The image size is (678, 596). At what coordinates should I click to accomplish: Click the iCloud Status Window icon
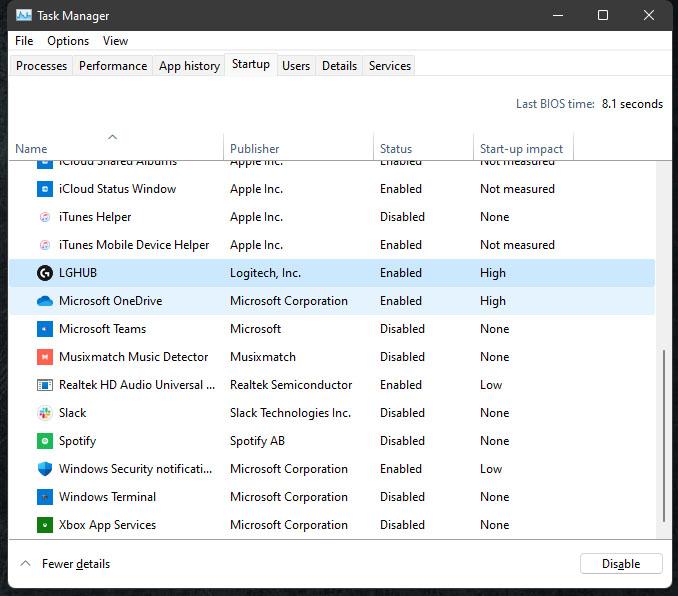click(45, 189)
